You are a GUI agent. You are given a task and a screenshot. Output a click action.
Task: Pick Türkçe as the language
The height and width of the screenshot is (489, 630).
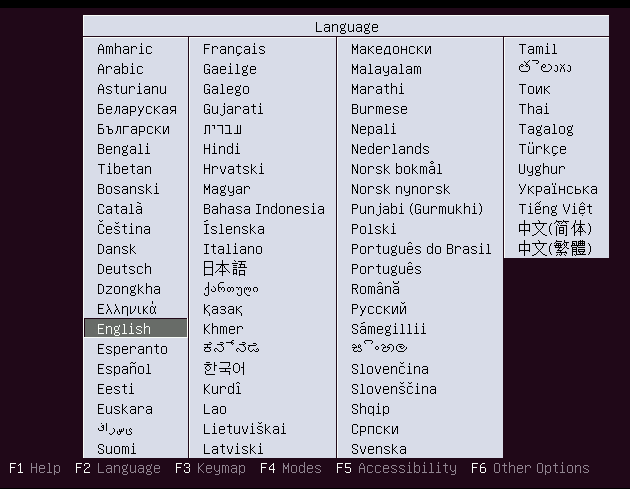[542, 149]
